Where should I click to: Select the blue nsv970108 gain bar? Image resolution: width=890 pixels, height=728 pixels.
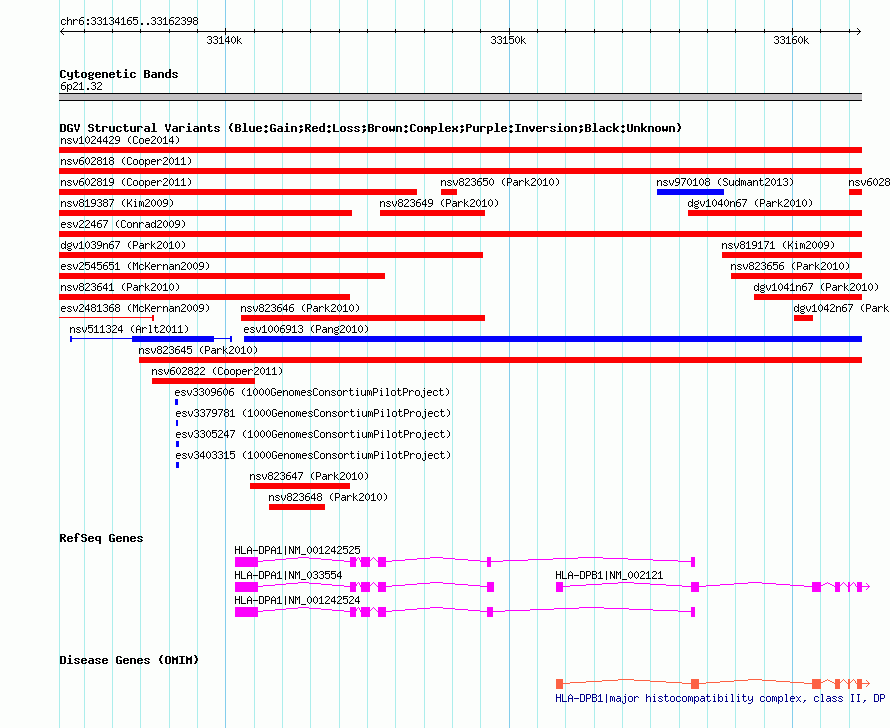pyautogui.click(x=690, y=192)
